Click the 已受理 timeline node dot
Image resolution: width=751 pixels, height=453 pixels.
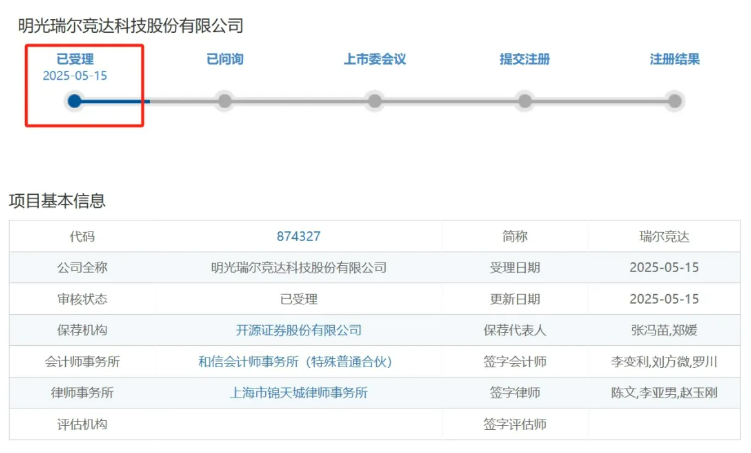pyautogui.click(x=75, y=101)
